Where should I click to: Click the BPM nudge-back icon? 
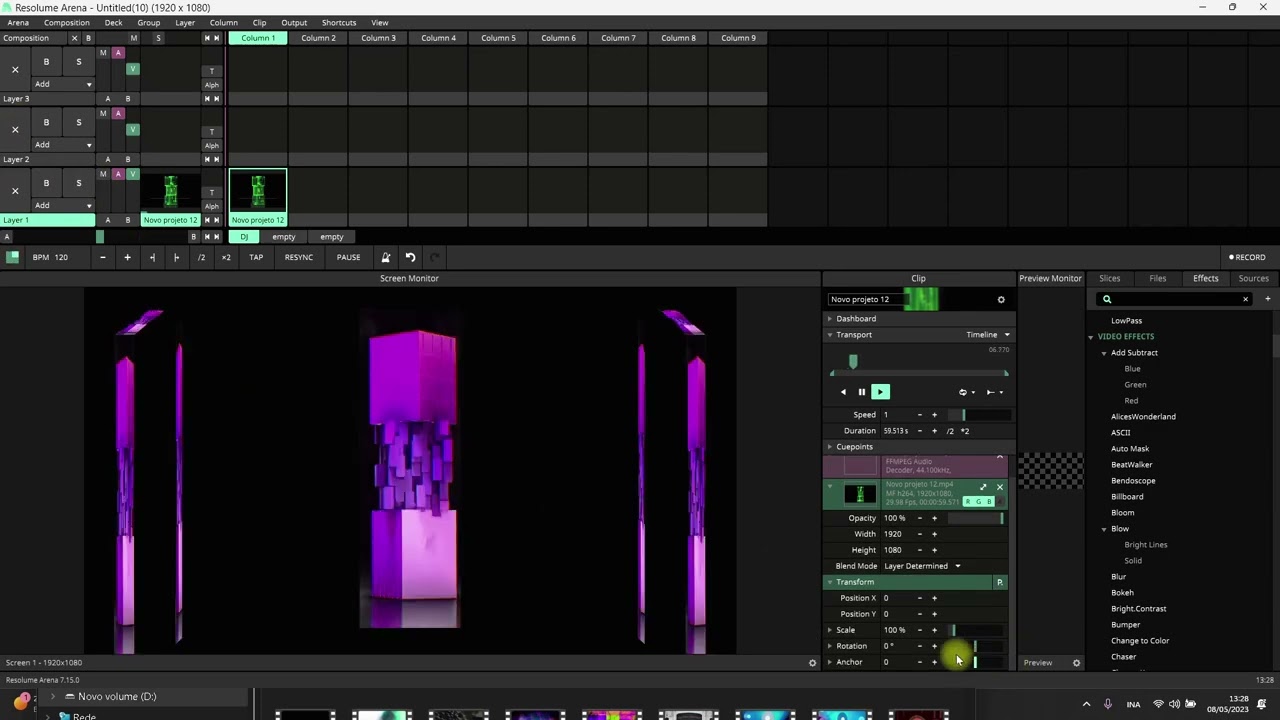[152, 257]
